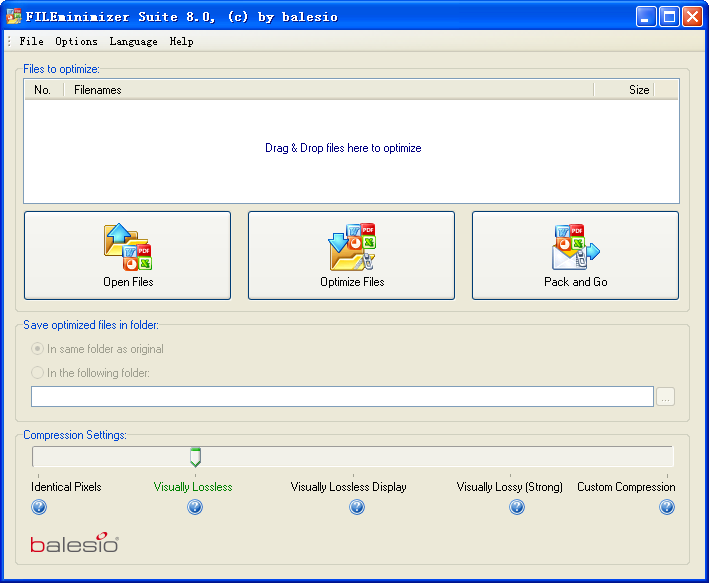
Task: Click the 'Identical Pixels' compression label
Action: pos(66,487)
